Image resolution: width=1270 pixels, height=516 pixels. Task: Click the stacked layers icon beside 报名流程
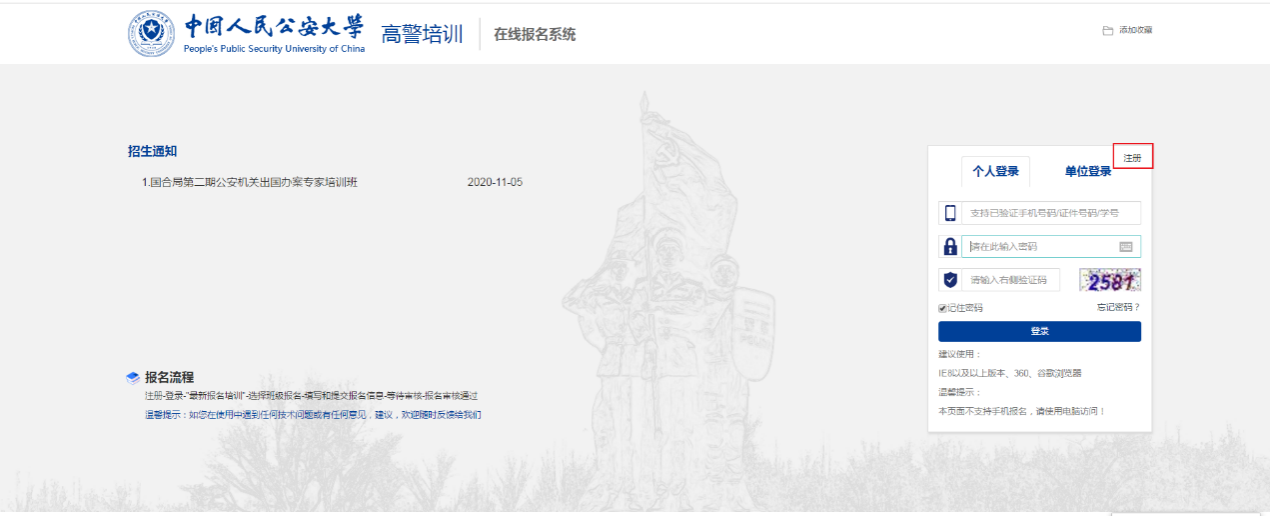point(133,378)
